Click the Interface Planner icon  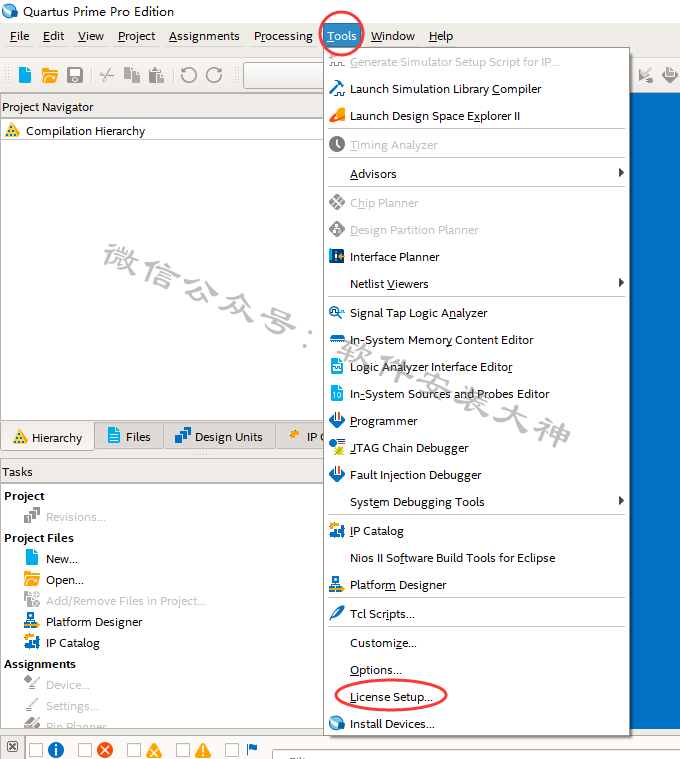pos(337,257)
